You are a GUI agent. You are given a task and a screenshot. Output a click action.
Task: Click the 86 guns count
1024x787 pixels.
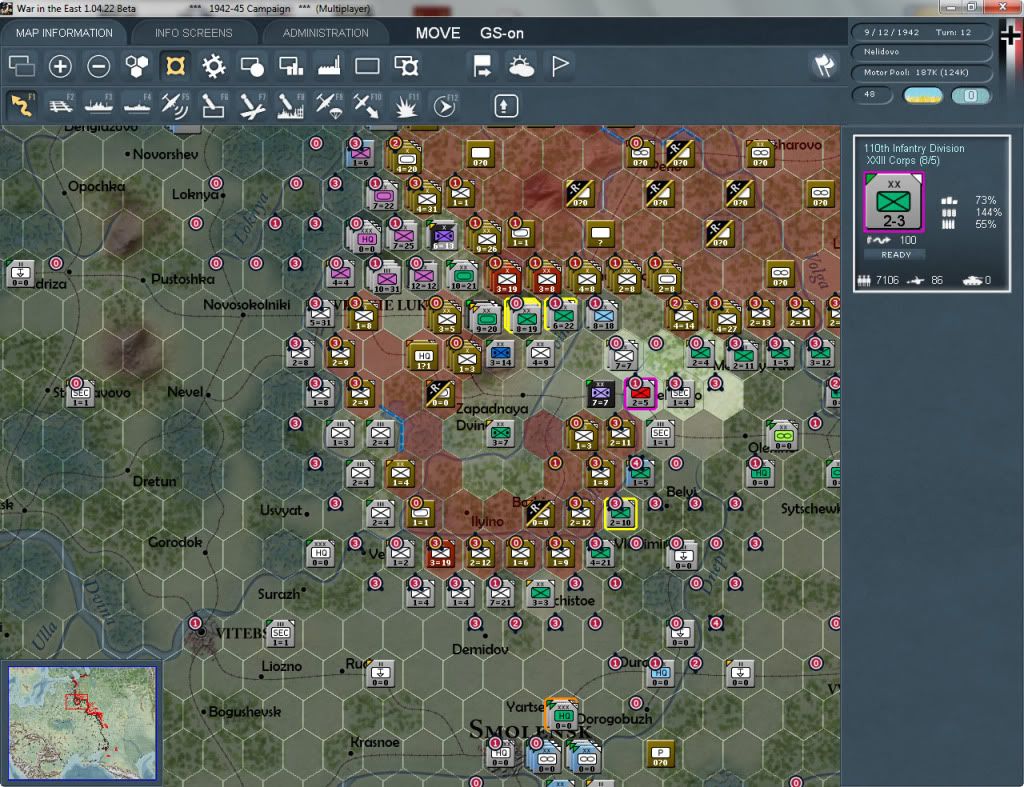click(936, 280)
